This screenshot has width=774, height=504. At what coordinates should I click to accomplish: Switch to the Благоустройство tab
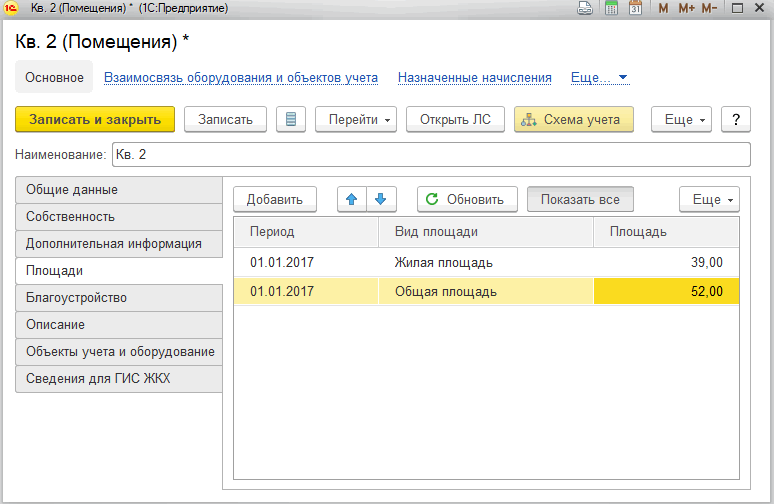click(119, 298)
